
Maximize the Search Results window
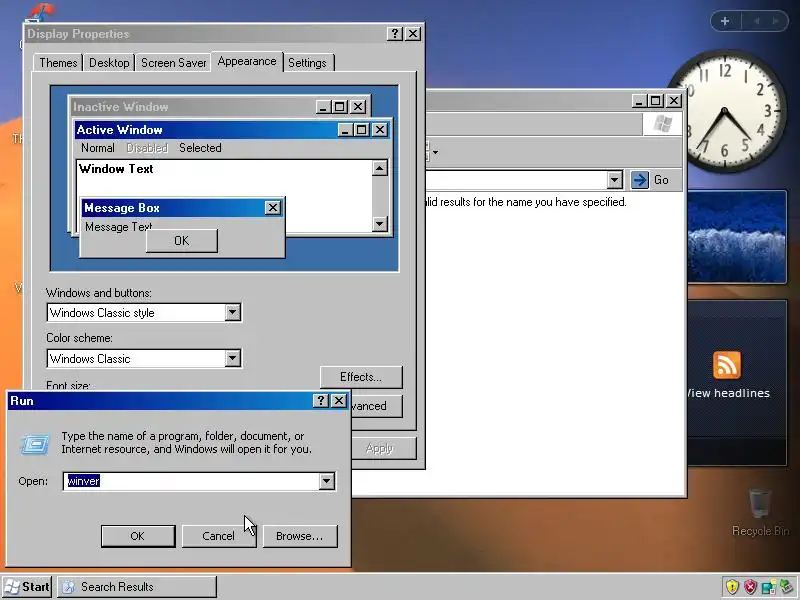pos(656,101)
